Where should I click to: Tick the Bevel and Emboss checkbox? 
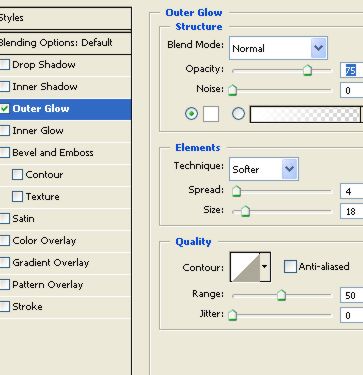[4, 152]
